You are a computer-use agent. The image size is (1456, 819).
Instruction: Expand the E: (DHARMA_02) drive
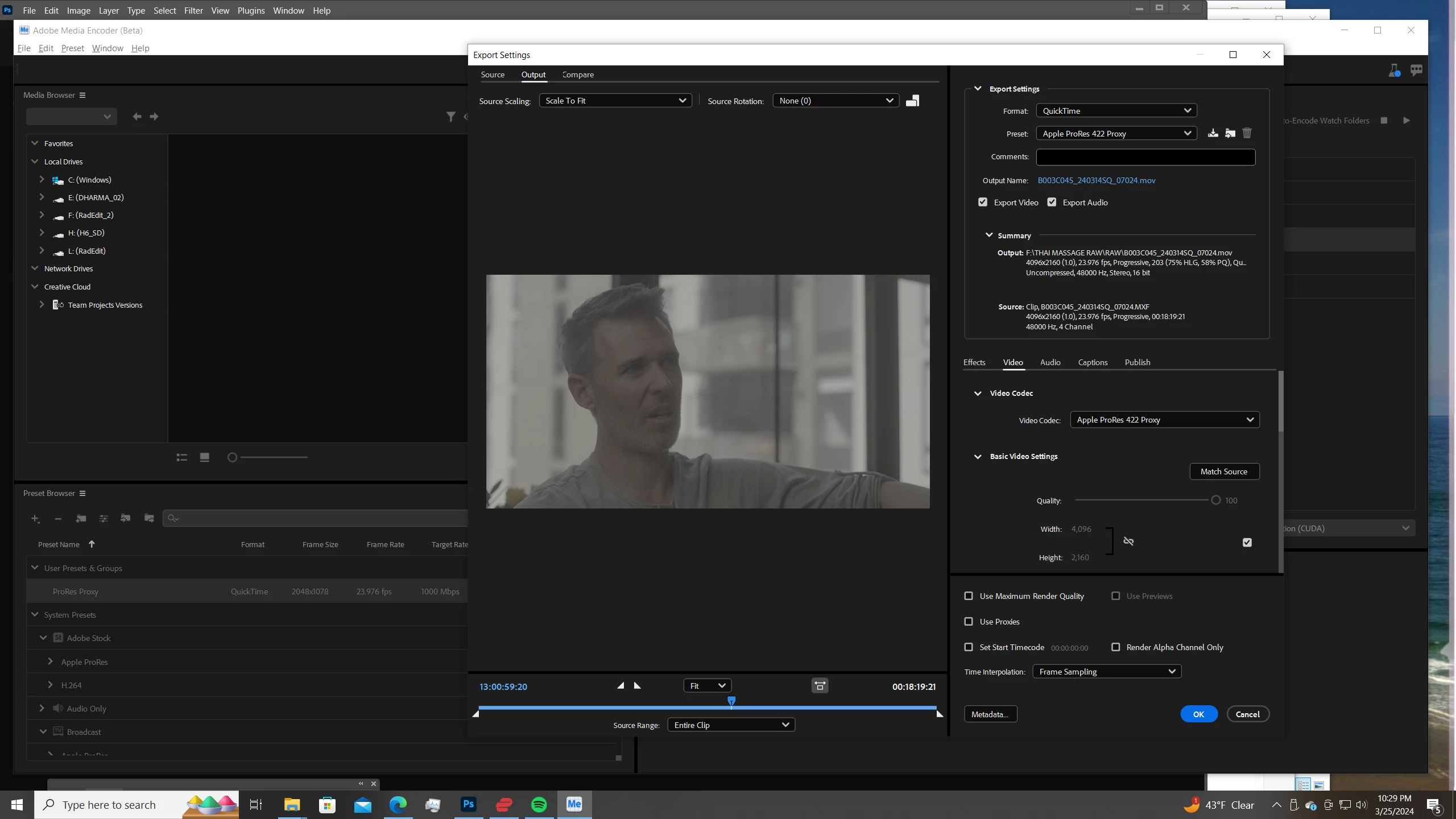(x=42, y=197)
